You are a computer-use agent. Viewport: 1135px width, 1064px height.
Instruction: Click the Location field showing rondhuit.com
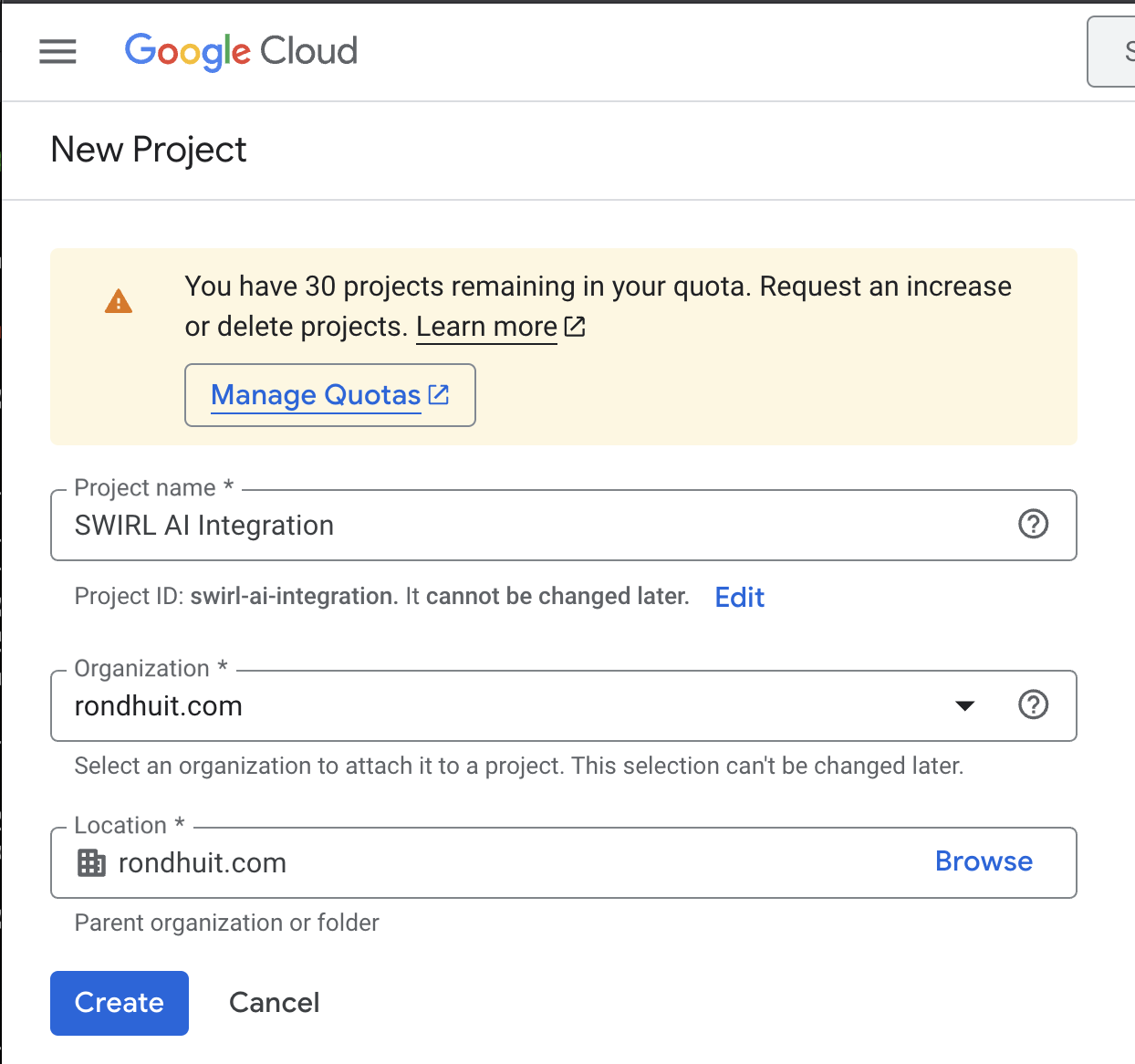(563, 863)
